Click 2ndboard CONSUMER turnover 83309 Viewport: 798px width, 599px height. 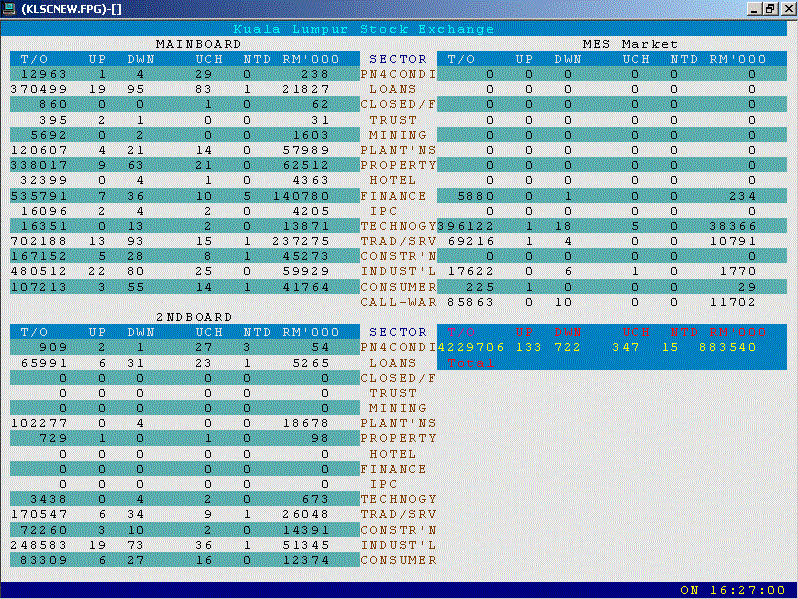[44, 560]
